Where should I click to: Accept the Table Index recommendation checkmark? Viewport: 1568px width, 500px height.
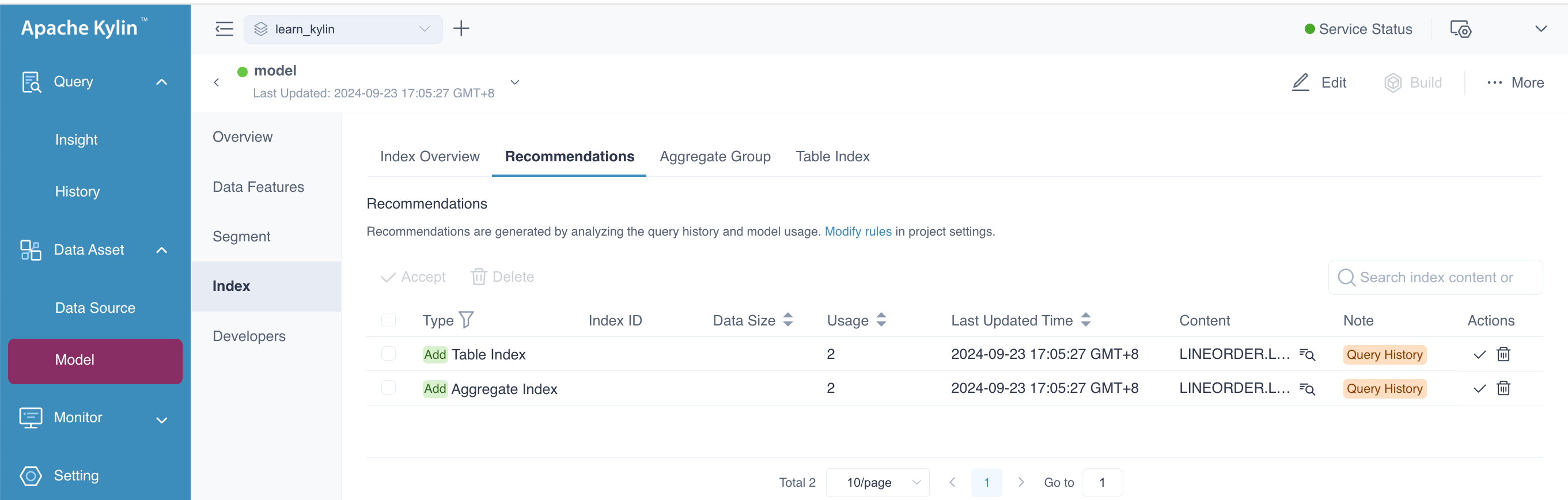click(1479, 354)
